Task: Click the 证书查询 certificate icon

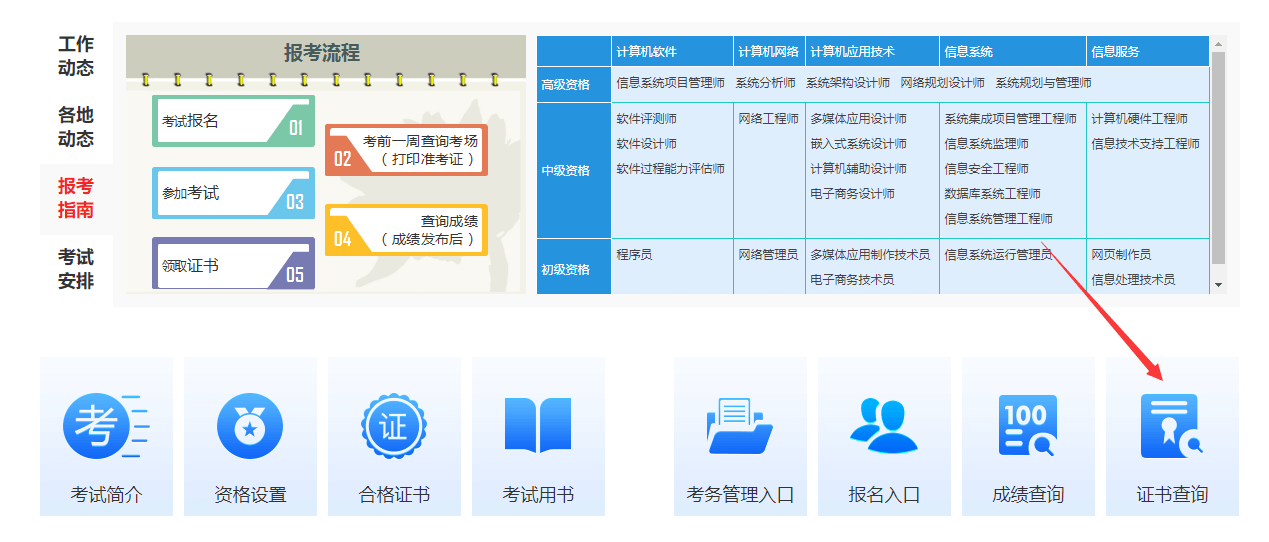Action: (x=1171, y=427)
